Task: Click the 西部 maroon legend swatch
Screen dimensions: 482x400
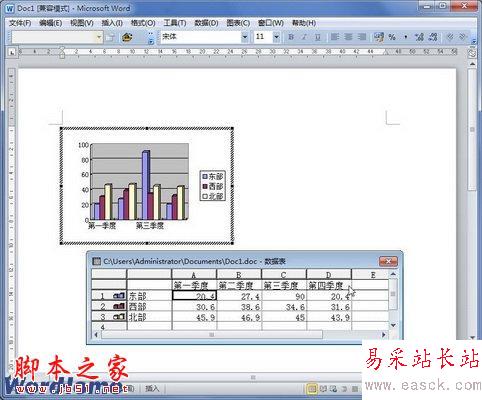Action: tap(205, 186)
